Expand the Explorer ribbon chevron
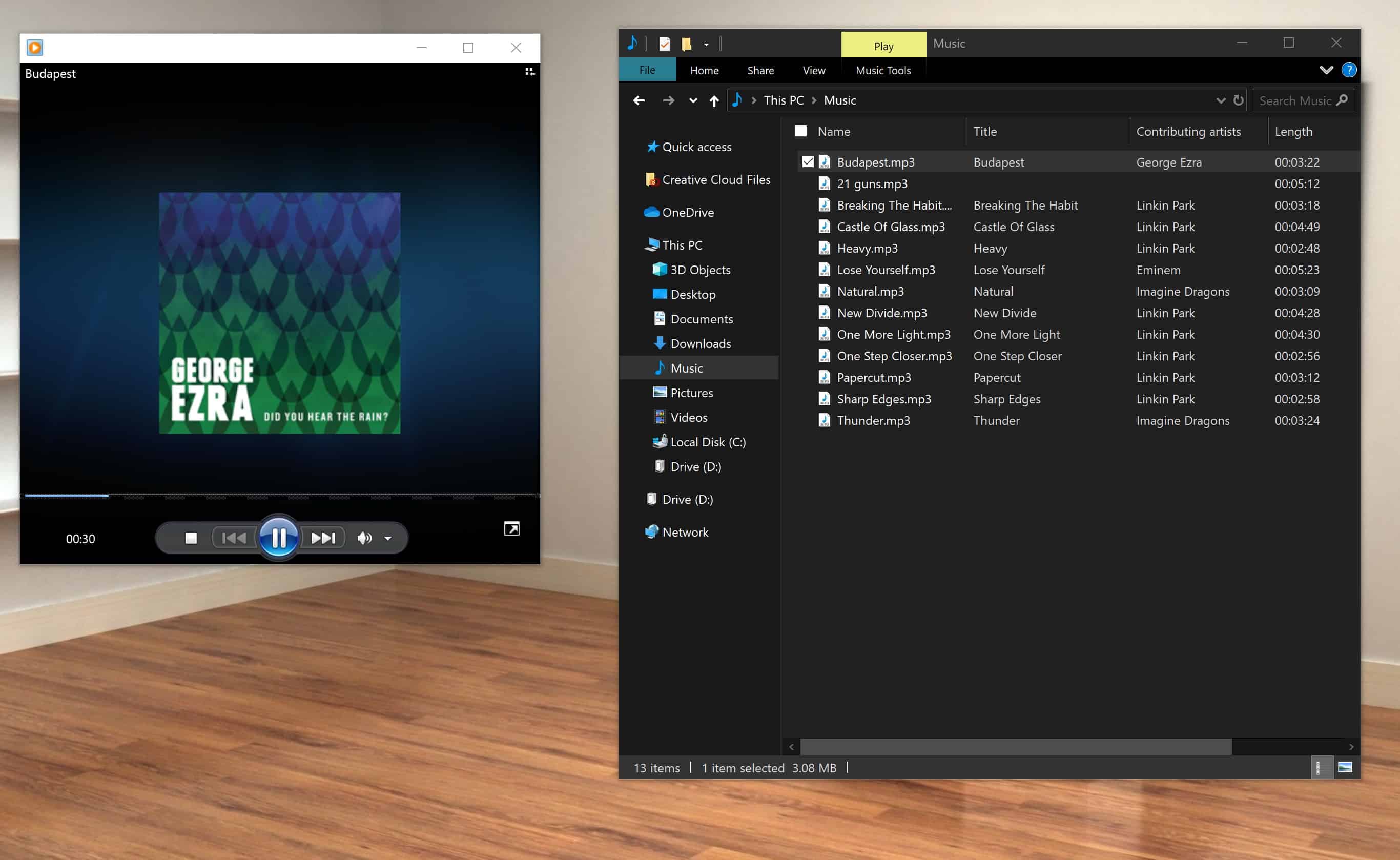This screenshot has height=860, width=1400. [1326, 70]
